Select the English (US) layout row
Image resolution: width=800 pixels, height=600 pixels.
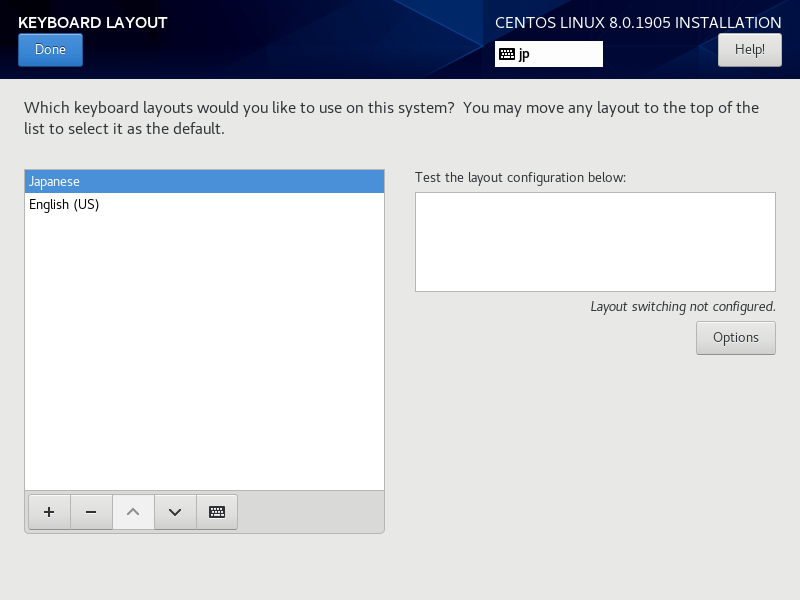click(204, 205)
